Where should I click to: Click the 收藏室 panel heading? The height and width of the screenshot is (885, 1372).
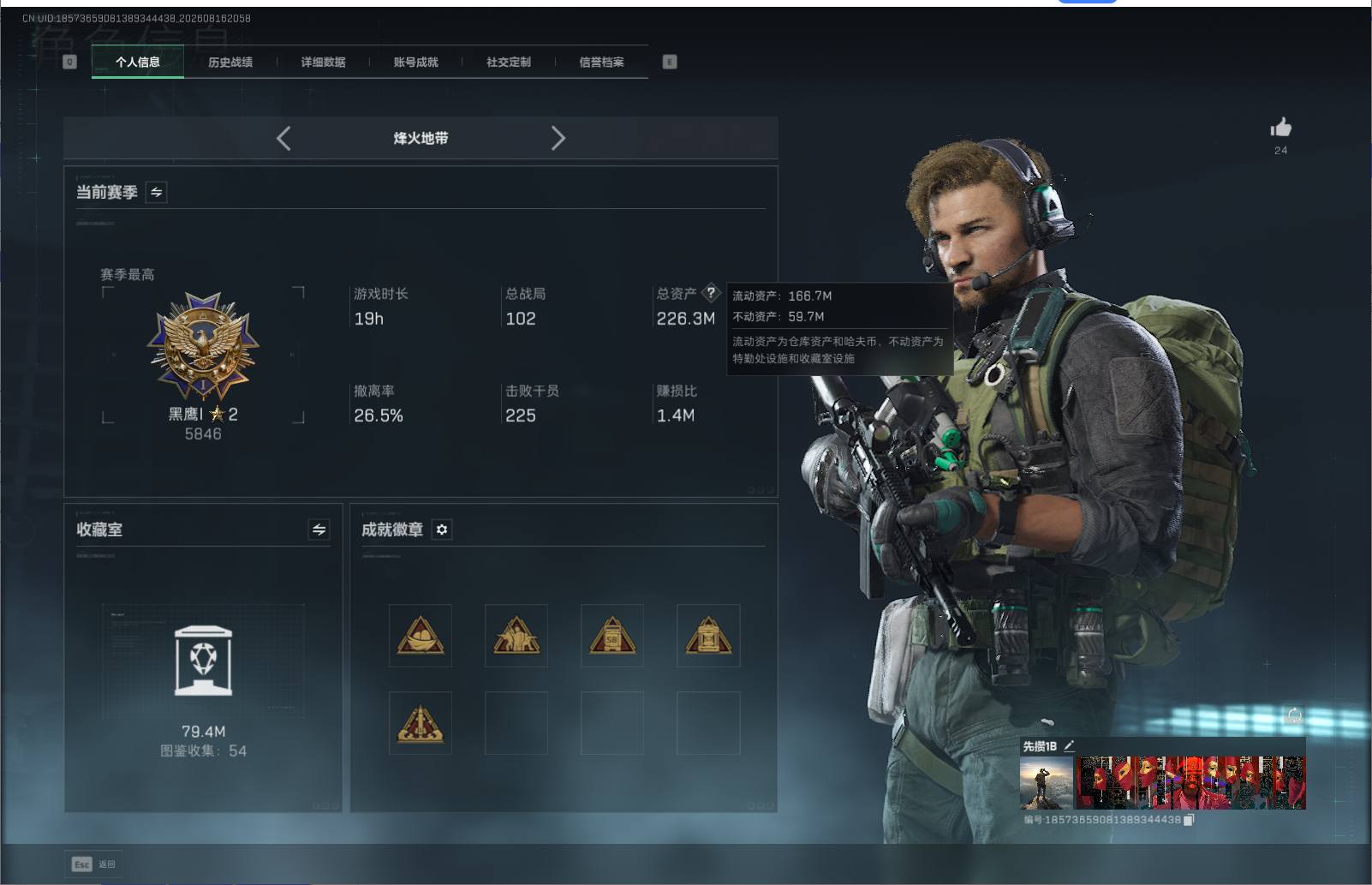(x=99, y=529)
